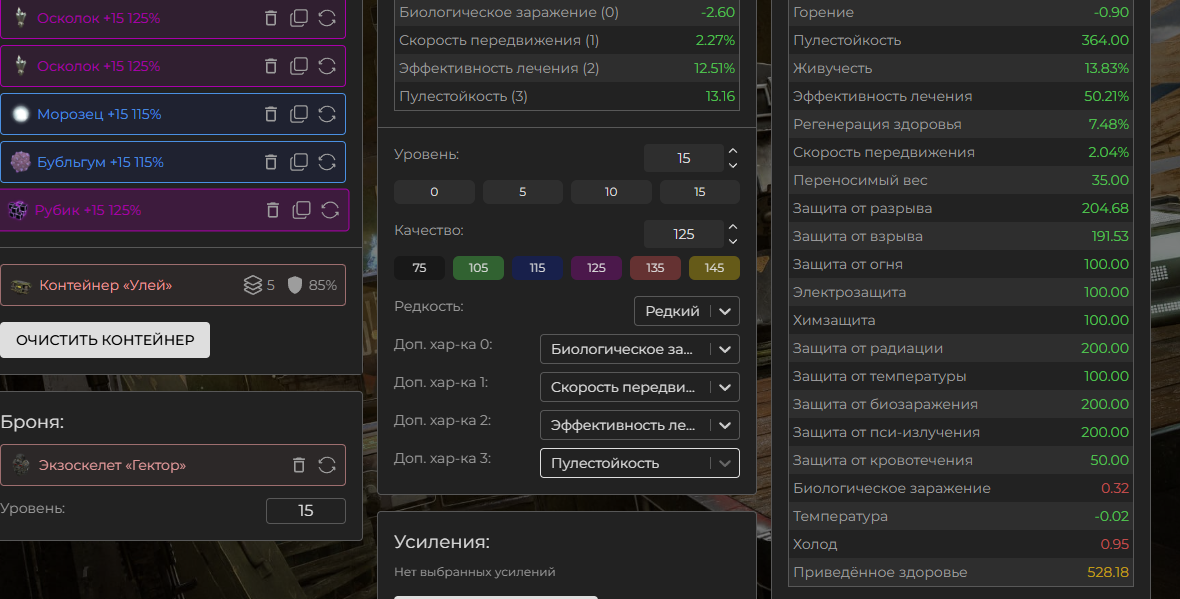Remove the Бублгум +15 115% artifact

point(271,162)
